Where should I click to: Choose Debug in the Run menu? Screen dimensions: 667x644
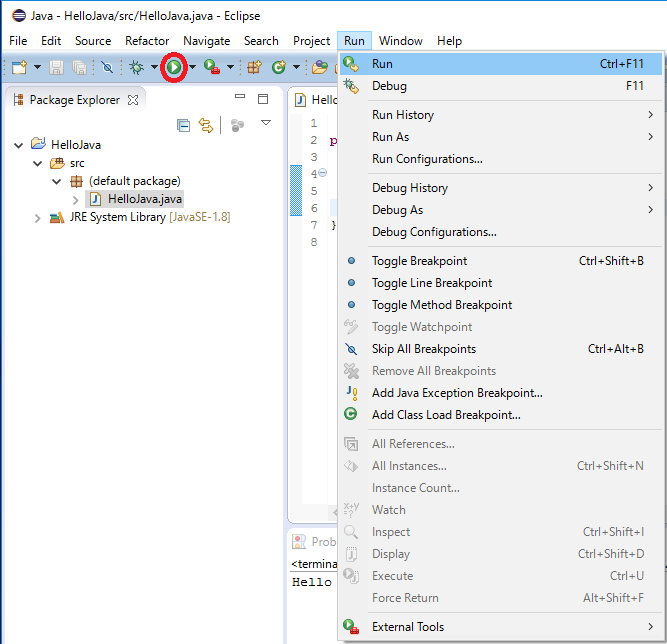(501, 86)
